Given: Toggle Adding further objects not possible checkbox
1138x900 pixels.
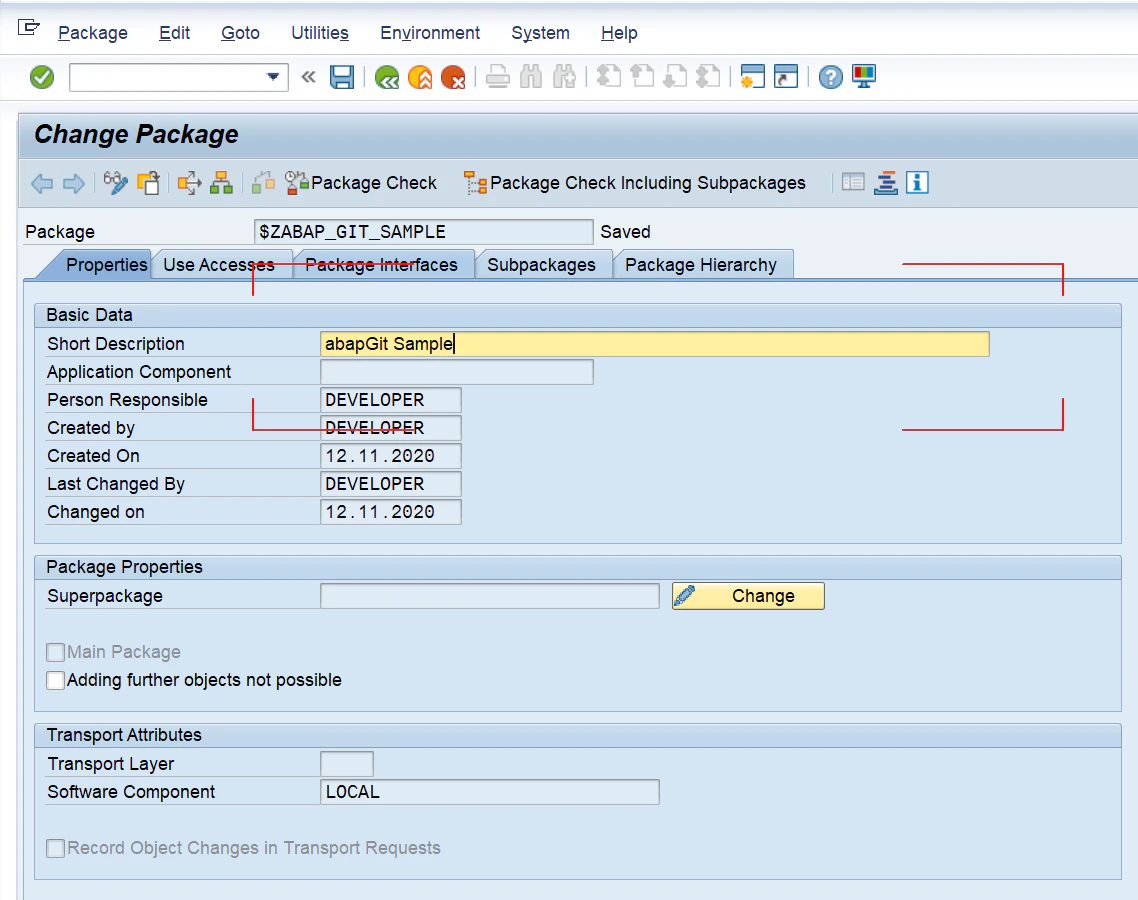Looking at the screenshot, I should (x=55, y=680).
